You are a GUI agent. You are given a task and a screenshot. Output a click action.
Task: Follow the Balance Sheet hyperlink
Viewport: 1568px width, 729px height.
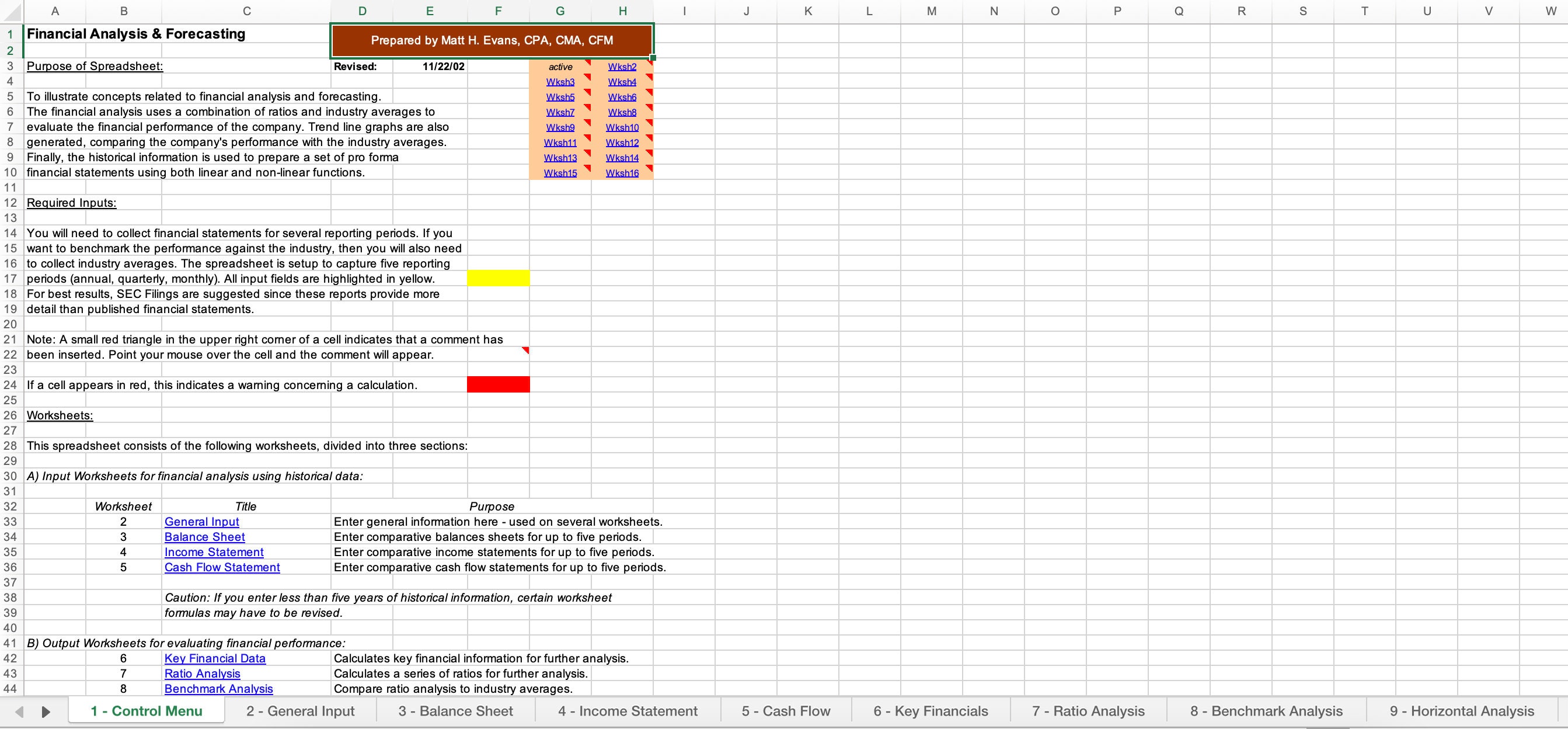coord(204,537)
